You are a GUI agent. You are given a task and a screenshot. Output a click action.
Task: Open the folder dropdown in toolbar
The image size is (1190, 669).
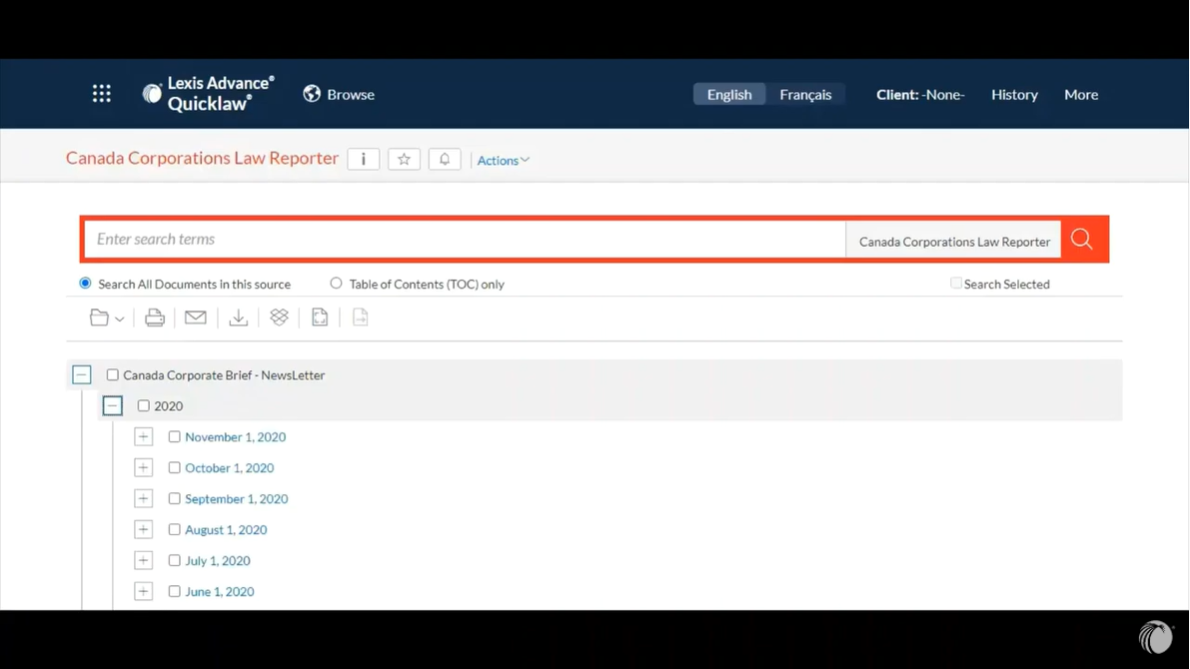pyautogui.click(x=106, y=318)
